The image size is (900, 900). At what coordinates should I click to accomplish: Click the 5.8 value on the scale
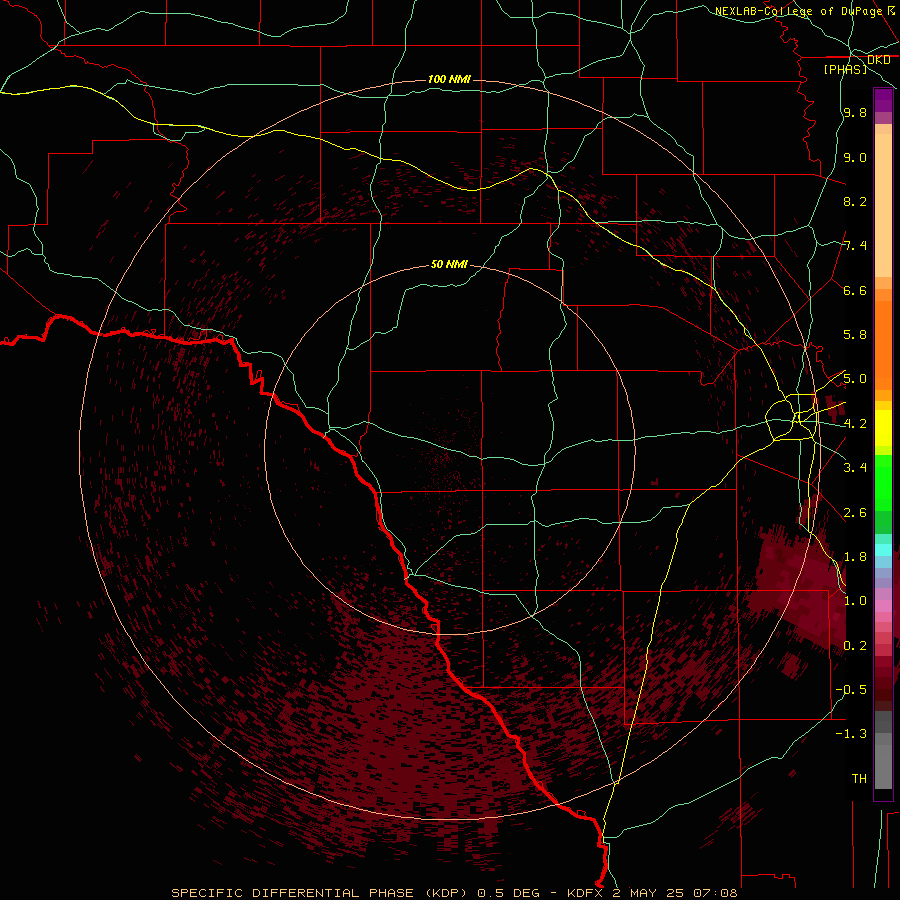[x=855, y=335]
